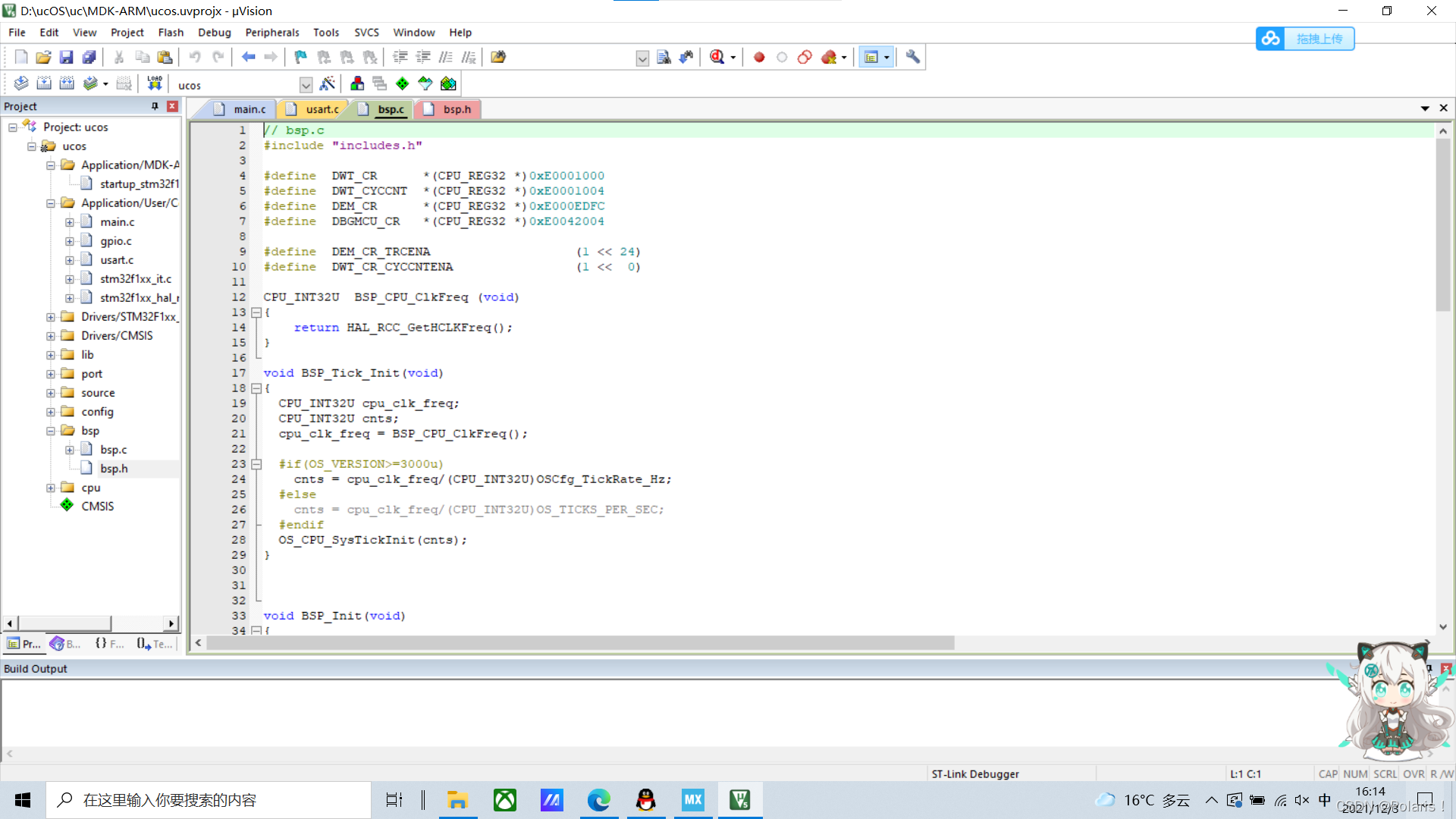Collapse the bsp folder node
The height and width of the screenshot is (819, 1456).
point(51,431)
